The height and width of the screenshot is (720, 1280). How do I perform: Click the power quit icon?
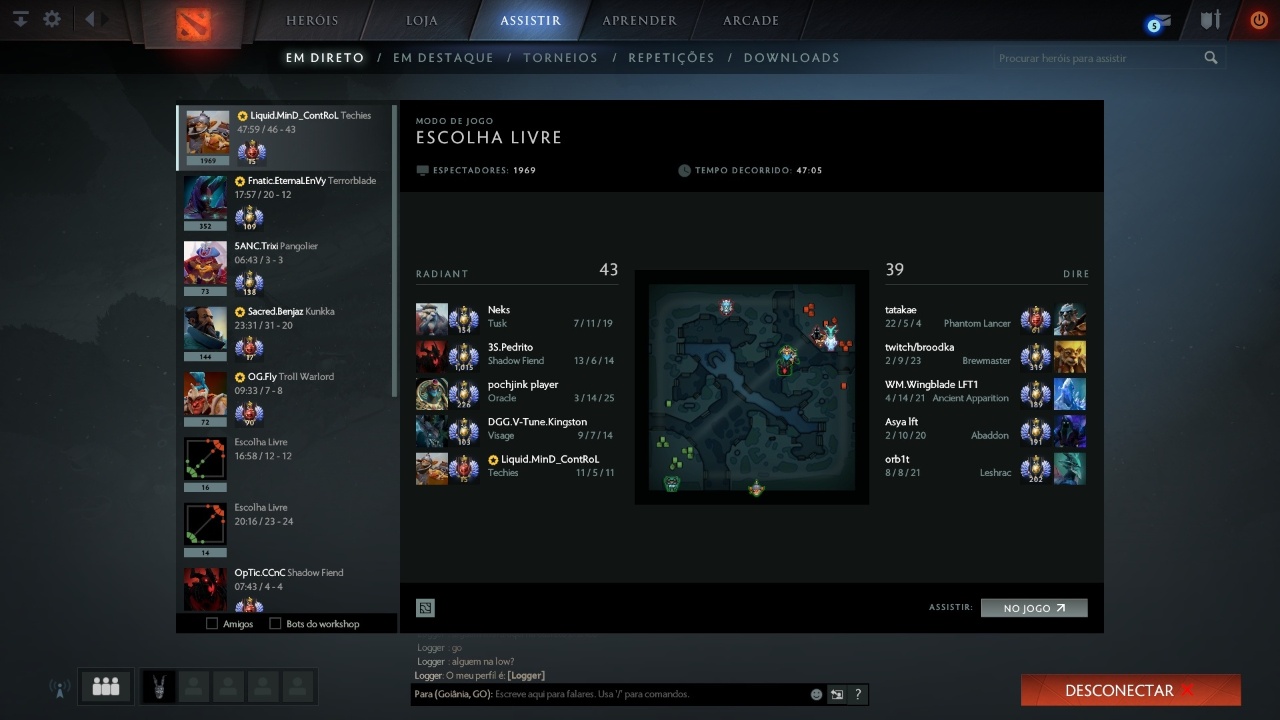coord(1258,20)
